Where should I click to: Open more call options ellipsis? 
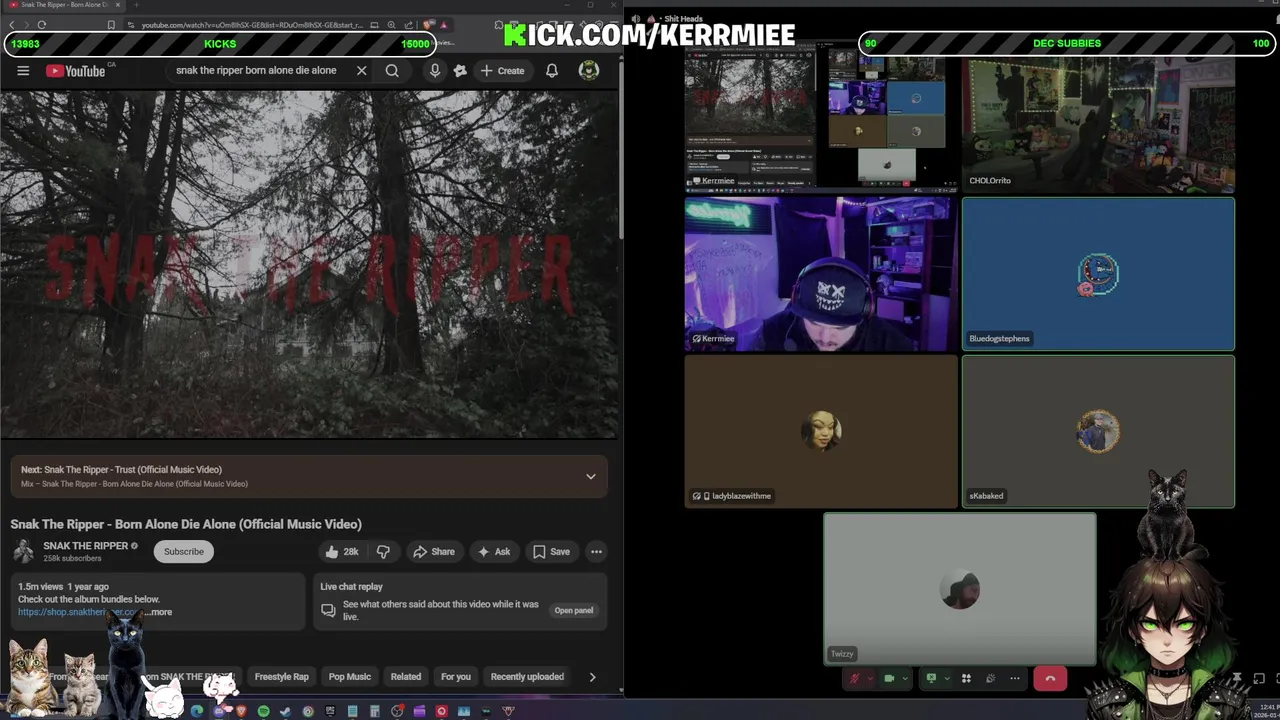[x=1015, y=678]
